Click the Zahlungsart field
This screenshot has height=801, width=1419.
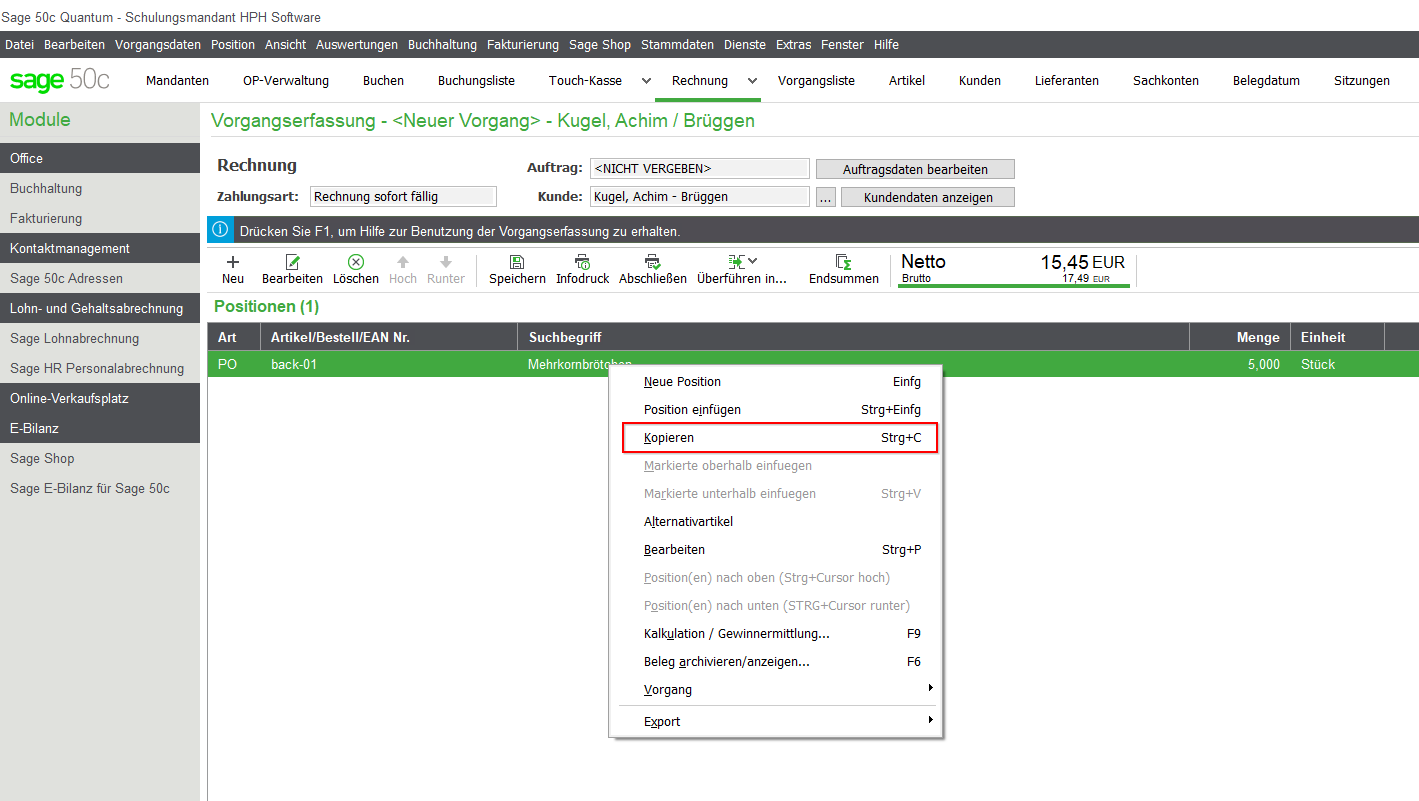[403, 197]
